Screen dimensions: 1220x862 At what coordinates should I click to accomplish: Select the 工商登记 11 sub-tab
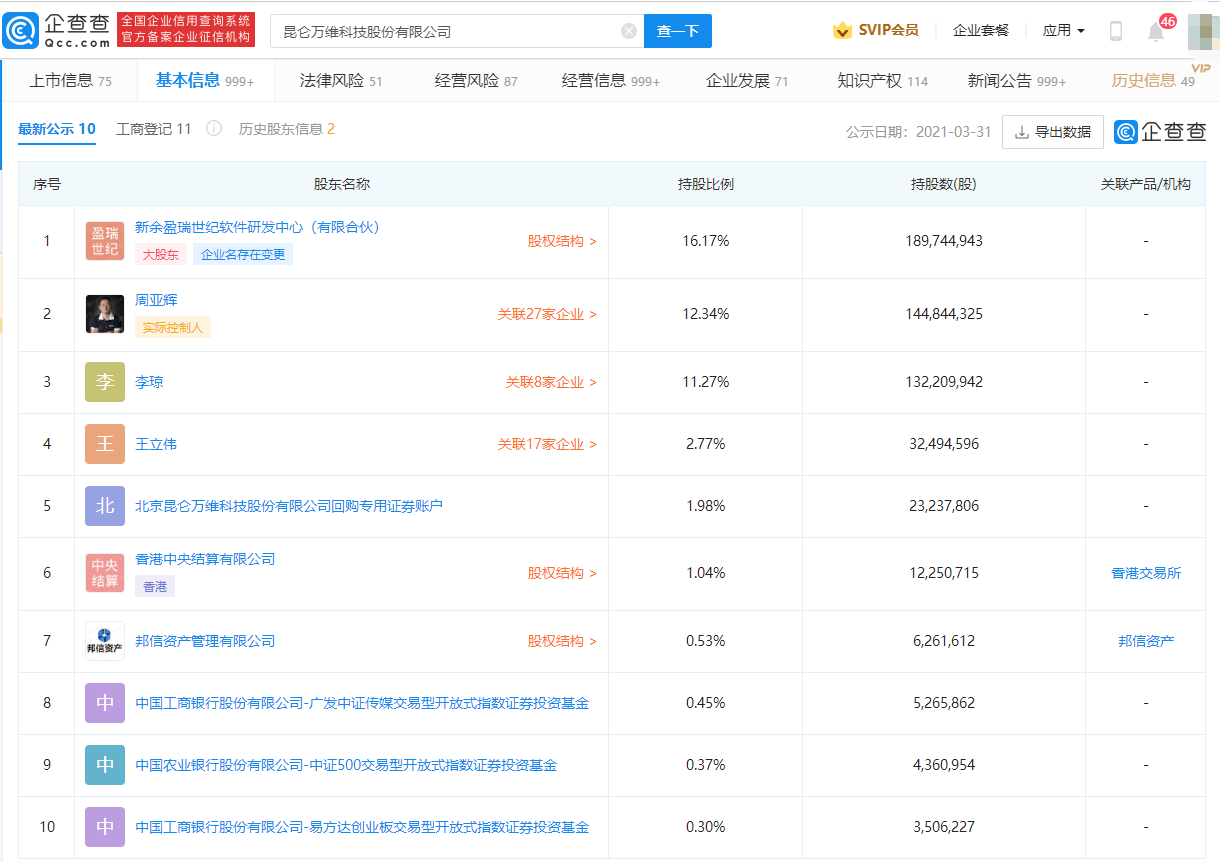pyautogui.click(x=154, y=129)
